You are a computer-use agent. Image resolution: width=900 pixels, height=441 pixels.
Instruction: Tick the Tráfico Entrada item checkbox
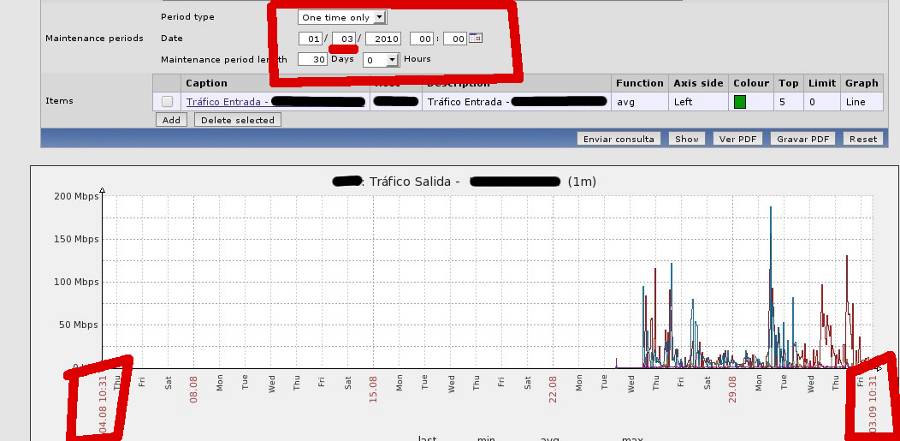pyautogui.click(x=167, y=102)
